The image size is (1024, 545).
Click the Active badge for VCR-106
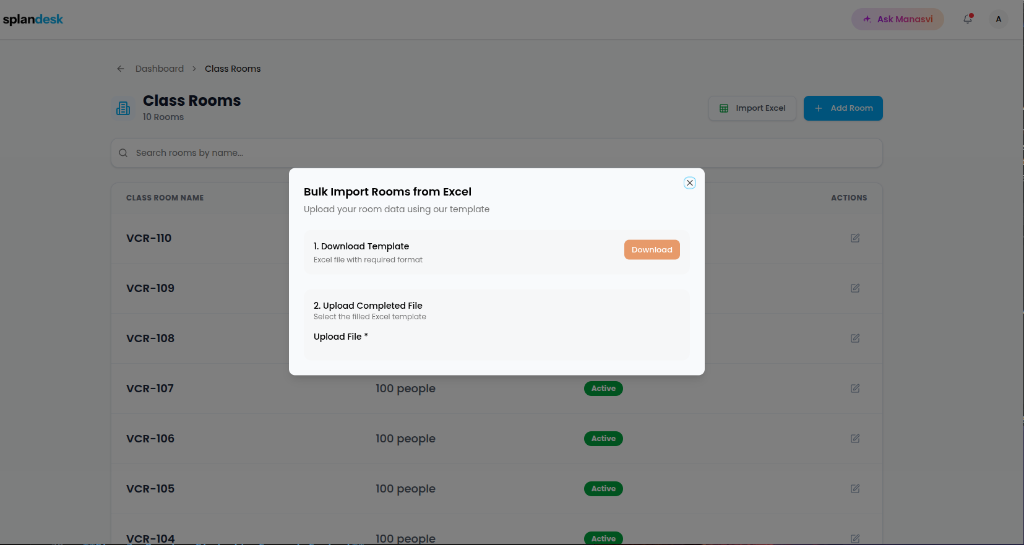603,439
